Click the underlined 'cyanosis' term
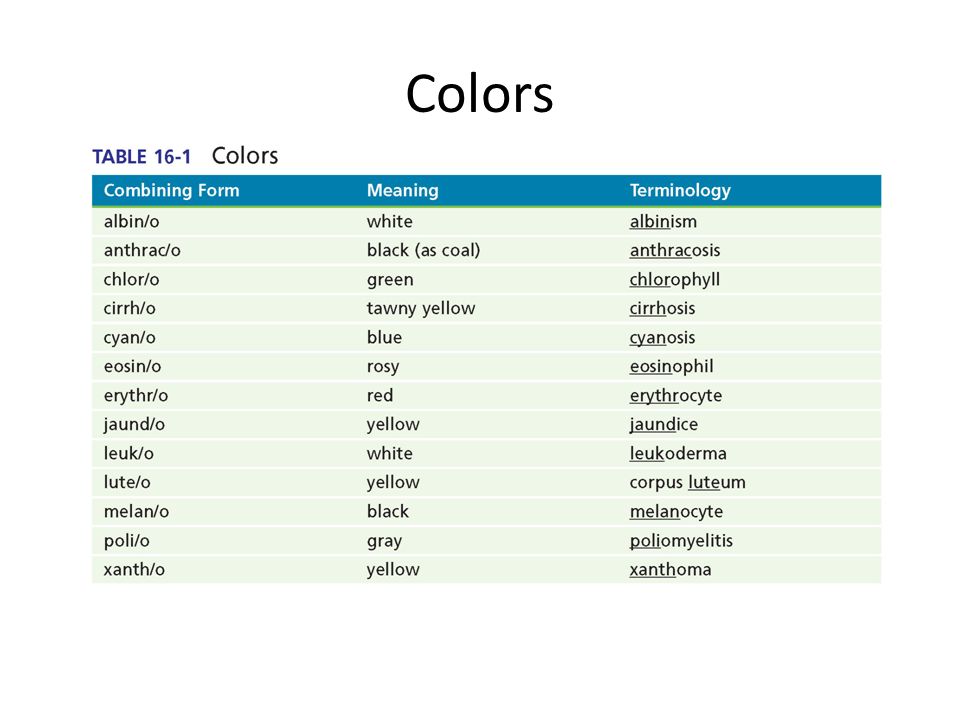Screen dimensions: 960x720 (662, 338)
